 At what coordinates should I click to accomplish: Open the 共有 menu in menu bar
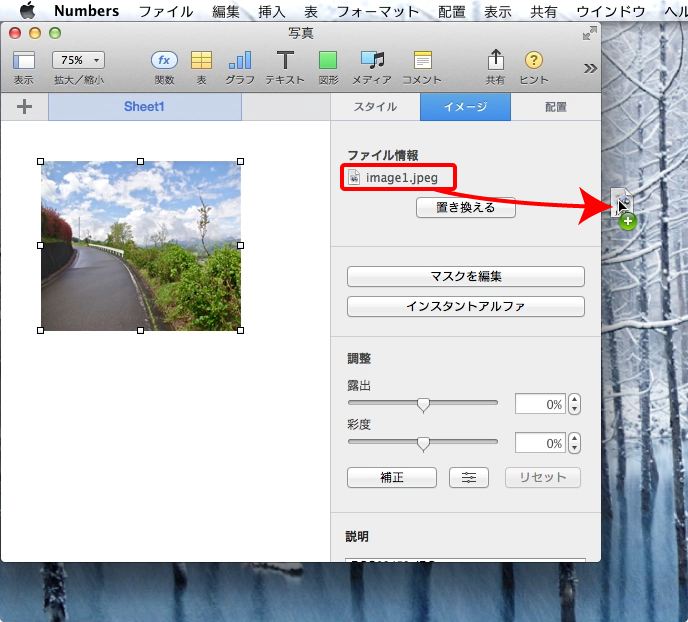click(x=543, y=11)
